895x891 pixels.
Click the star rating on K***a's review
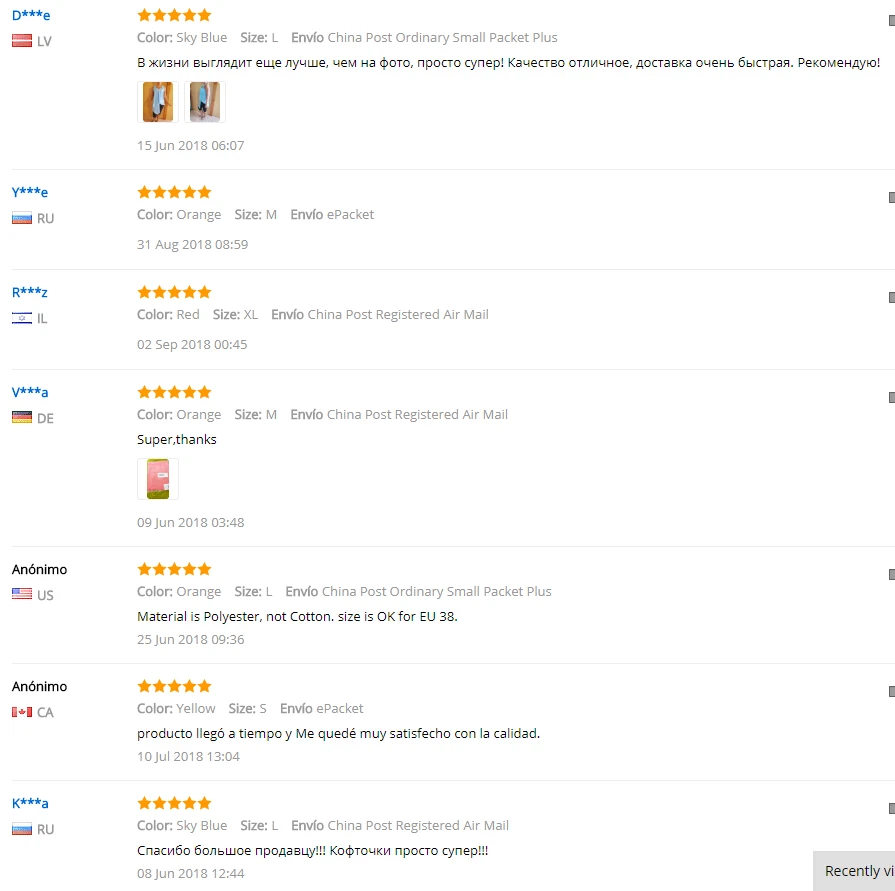coord(174,803)
